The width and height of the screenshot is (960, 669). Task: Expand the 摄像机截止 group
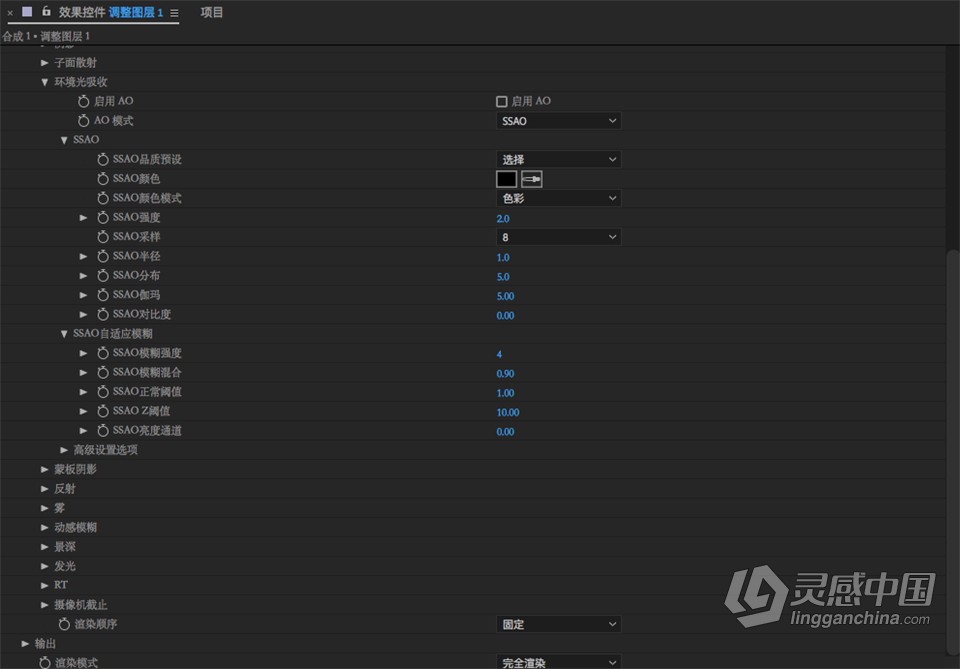click(x=45, y=605)
